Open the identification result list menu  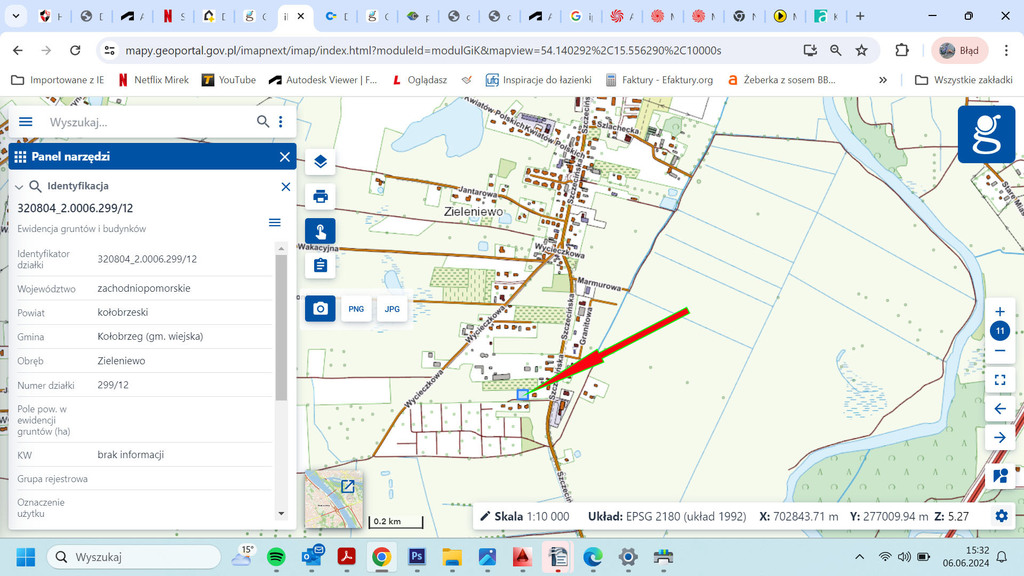275,223
